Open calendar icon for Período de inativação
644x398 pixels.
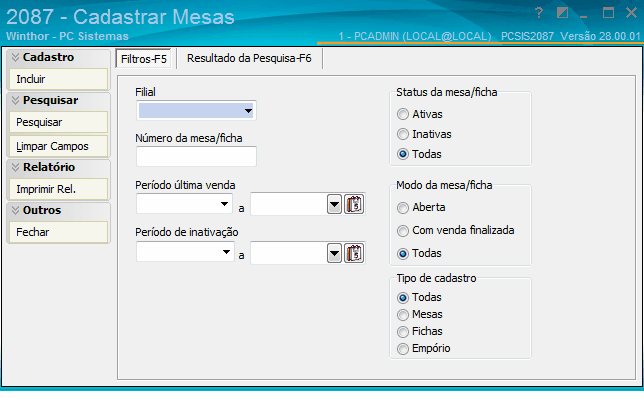(x=354, y=253)
